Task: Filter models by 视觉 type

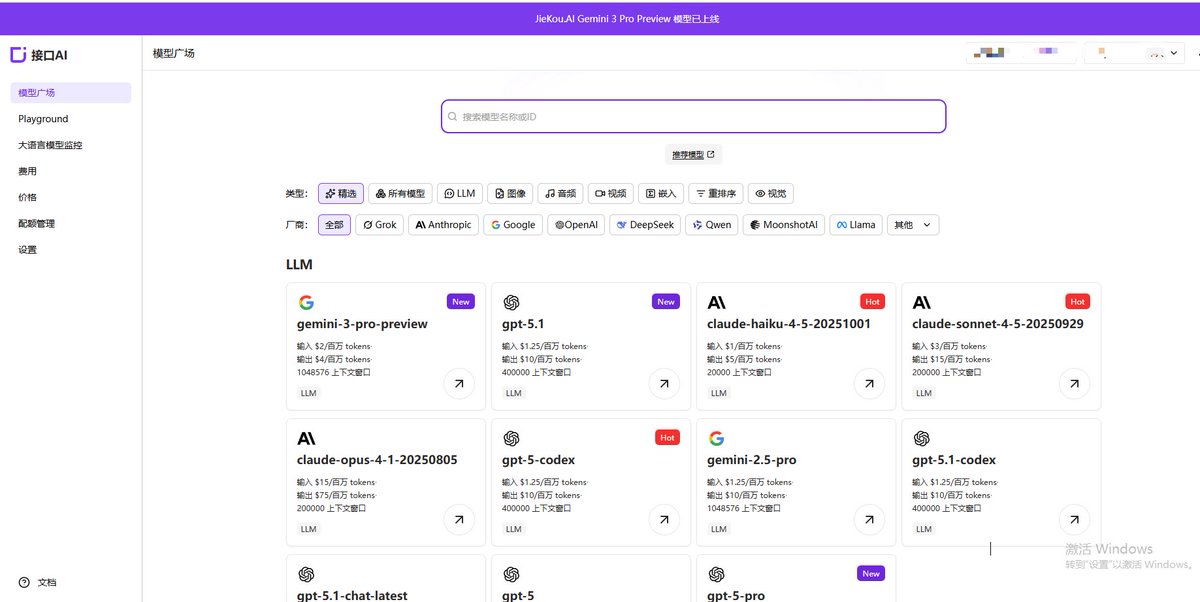Action: point(771,193)
